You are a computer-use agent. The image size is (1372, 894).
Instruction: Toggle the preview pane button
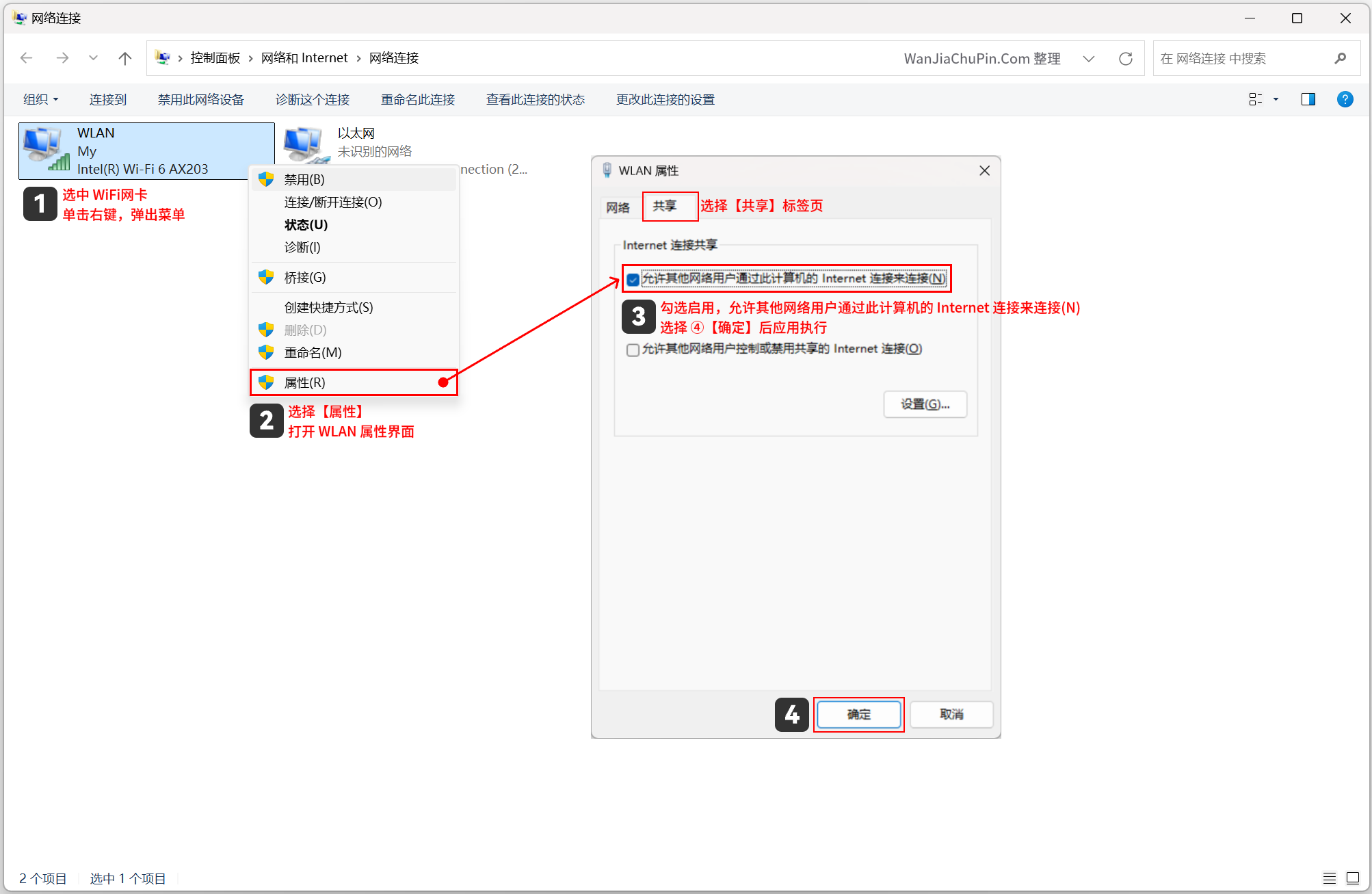click(1308, 99)
